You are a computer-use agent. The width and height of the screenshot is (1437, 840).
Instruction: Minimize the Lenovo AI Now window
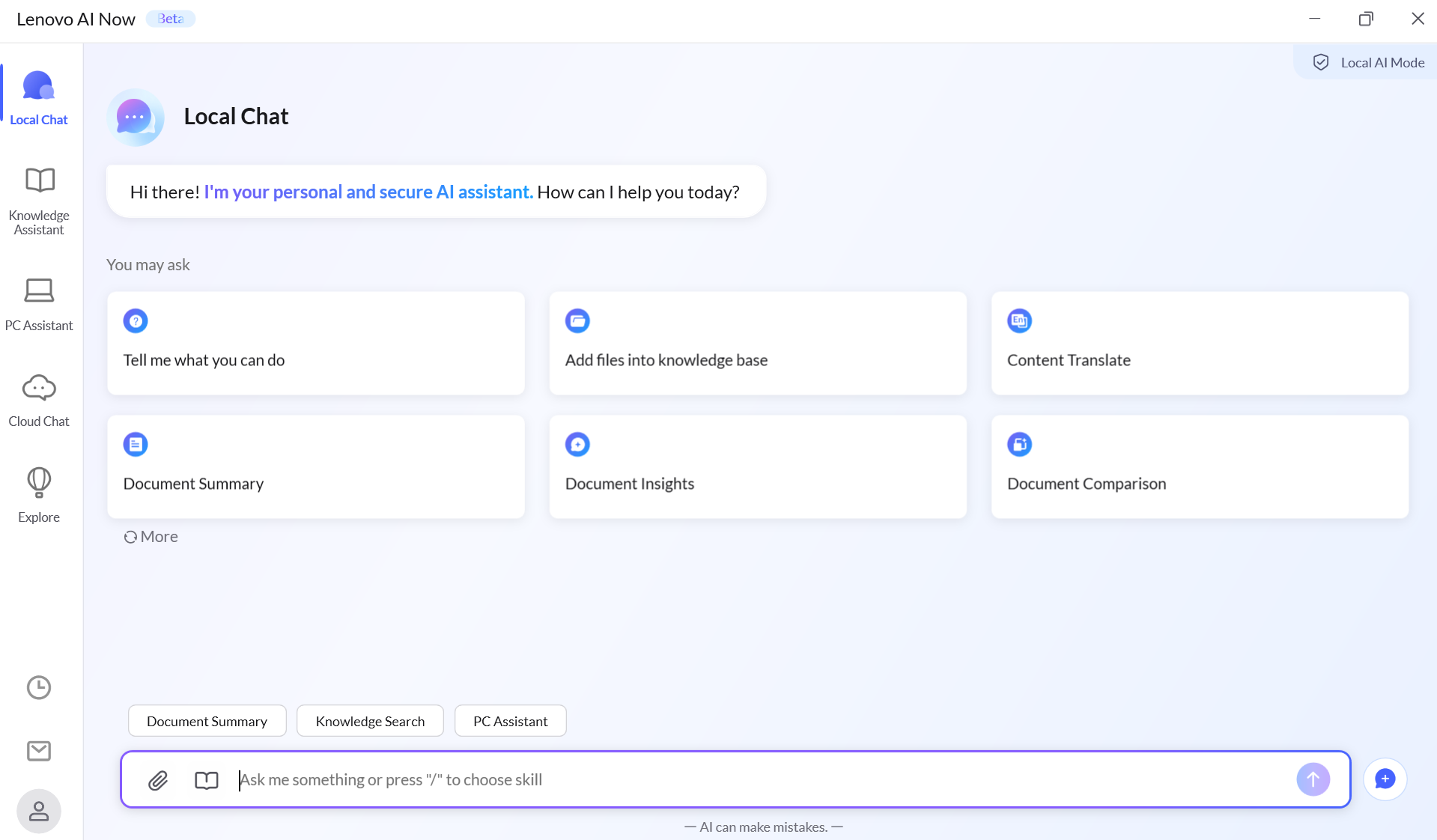click(x=1314, y=19)
